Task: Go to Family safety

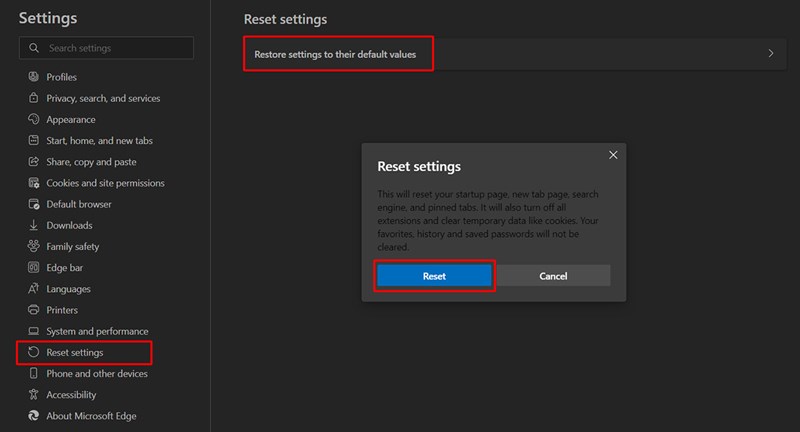Action: (x=72, y=246)
